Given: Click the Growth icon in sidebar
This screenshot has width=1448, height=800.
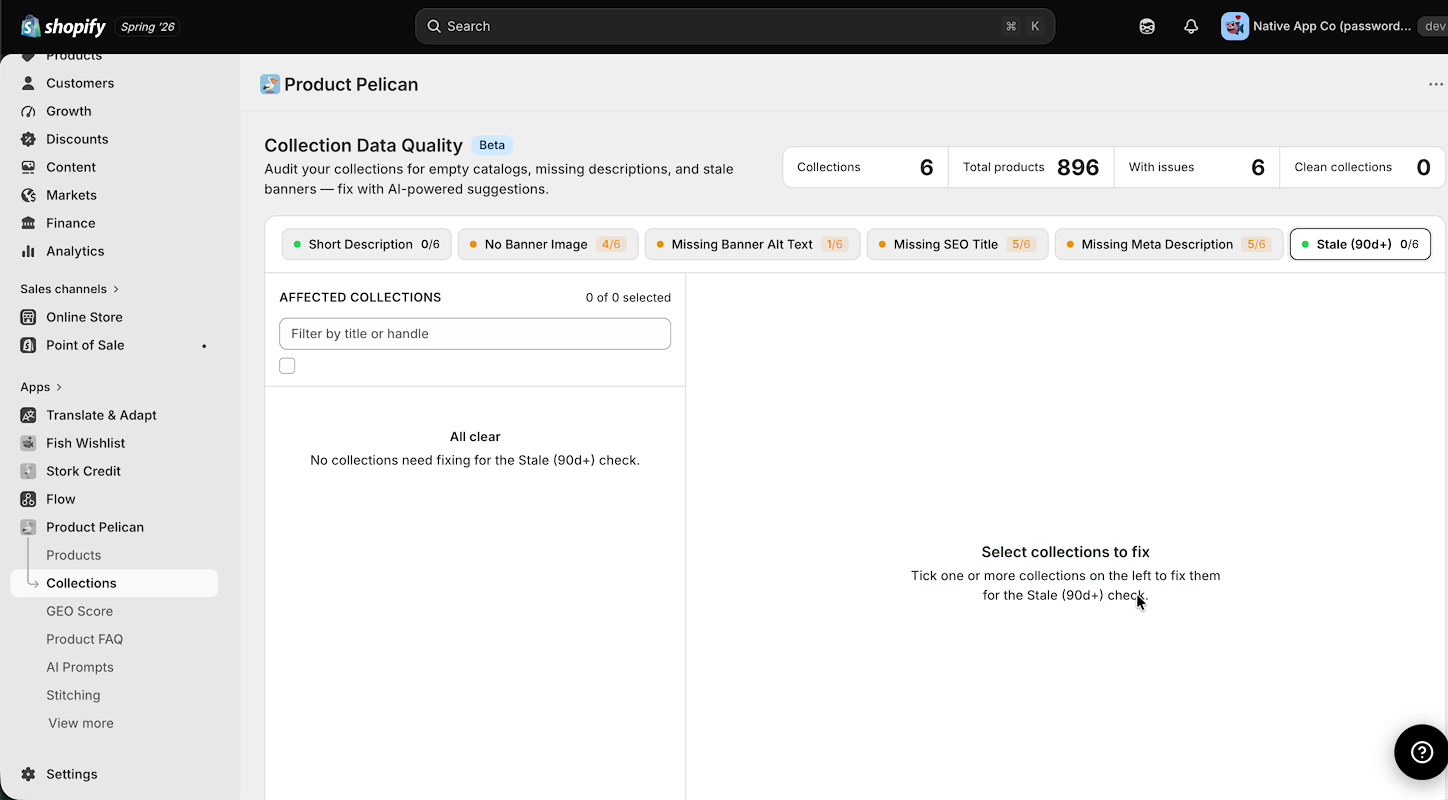Looking at the screenshot, I should [x=28, y=111].
